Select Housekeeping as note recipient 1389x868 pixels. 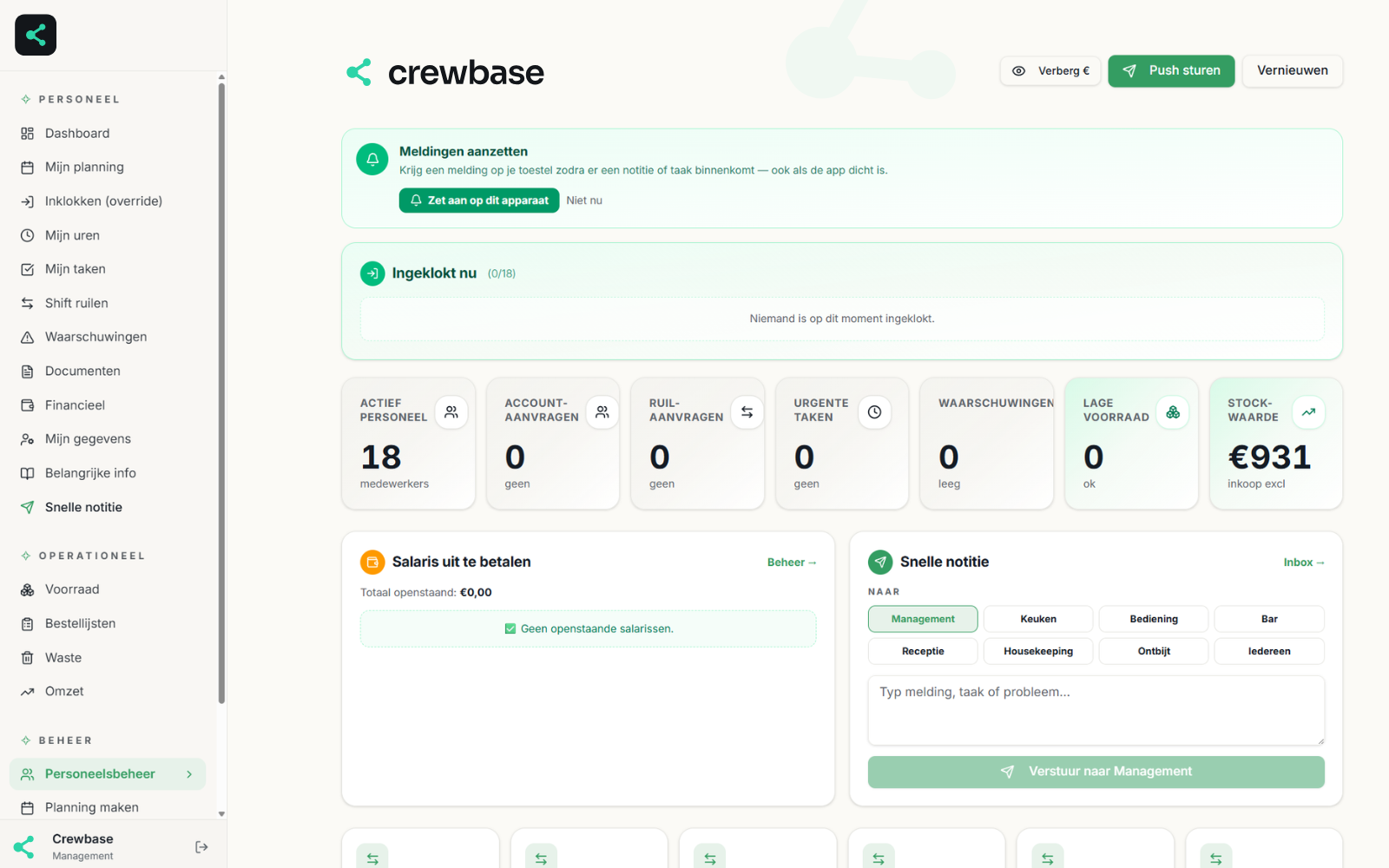(x=1038, y=651)
